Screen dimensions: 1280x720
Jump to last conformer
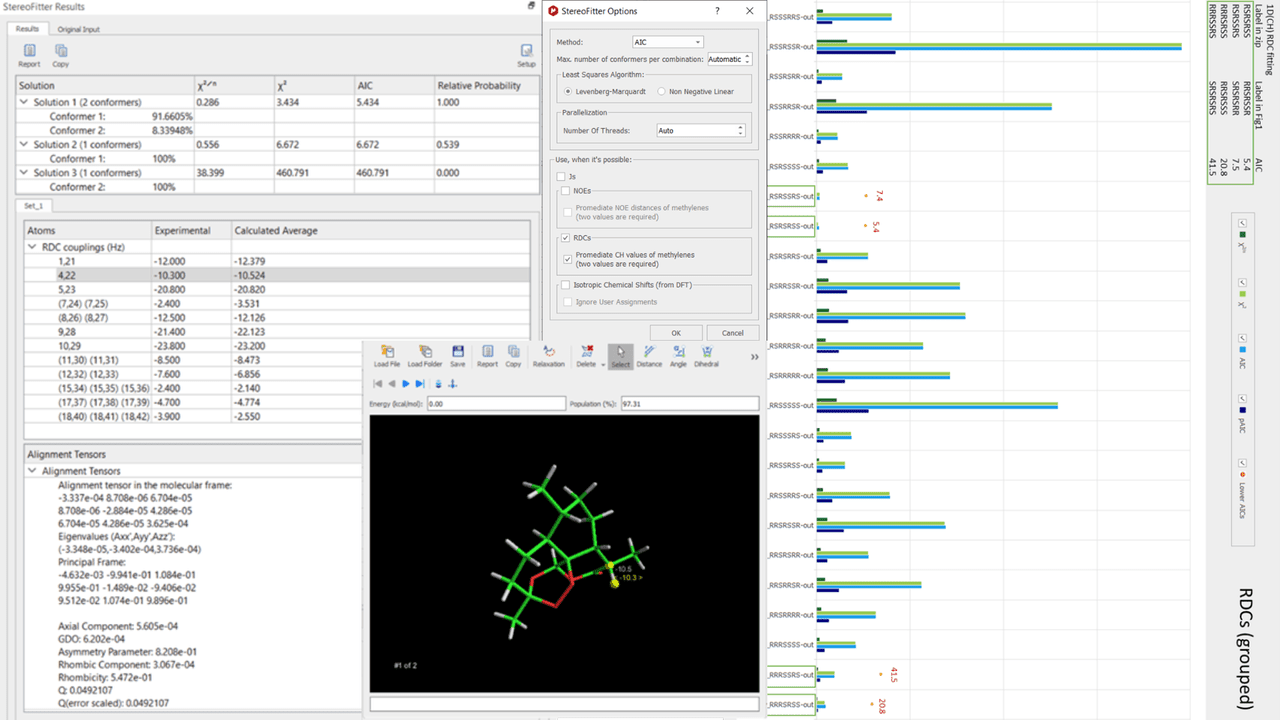(x=420, y=384)
